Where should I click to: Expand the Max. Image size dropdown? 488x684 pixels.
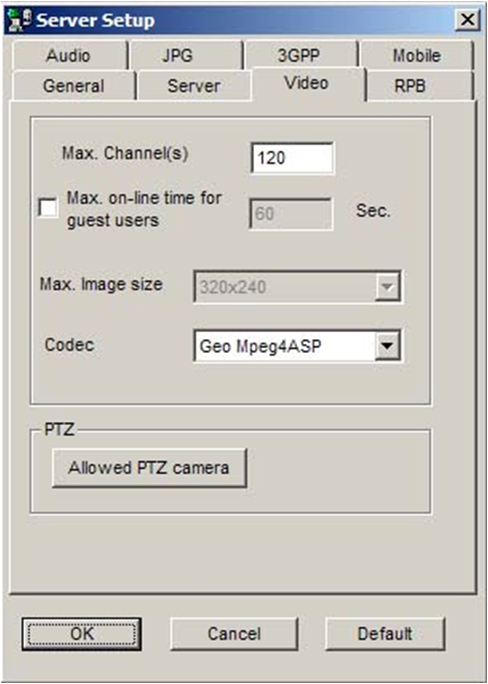click(x=387, y=287)
